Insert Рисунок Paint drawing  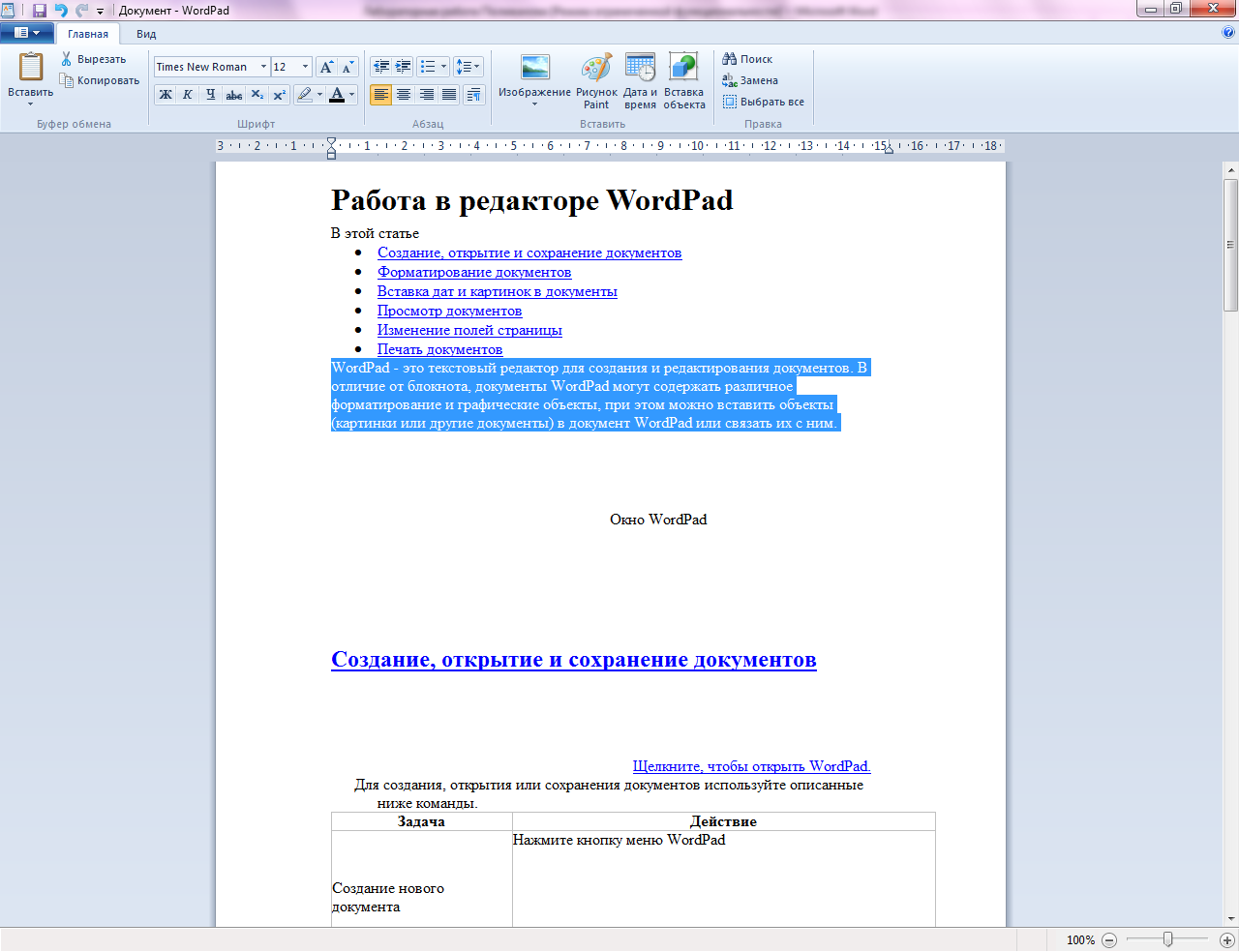[x=596, y=80]
